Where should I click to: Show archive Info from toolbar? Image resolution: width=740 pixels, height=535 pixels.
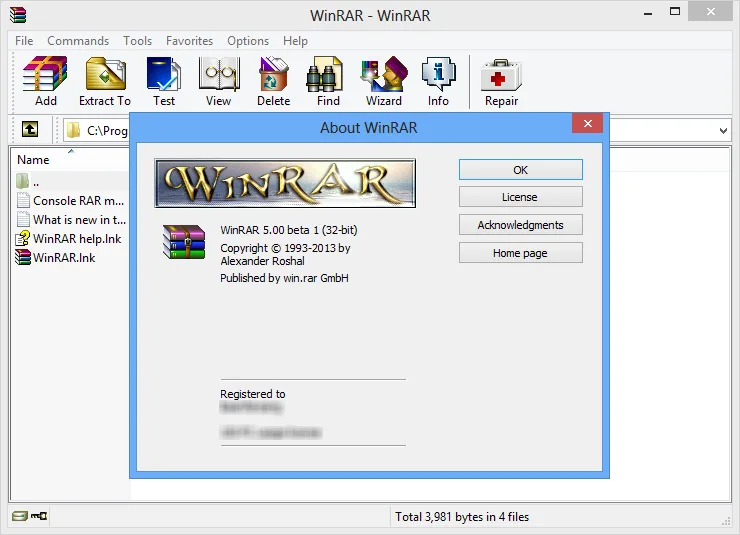point(438,81)
